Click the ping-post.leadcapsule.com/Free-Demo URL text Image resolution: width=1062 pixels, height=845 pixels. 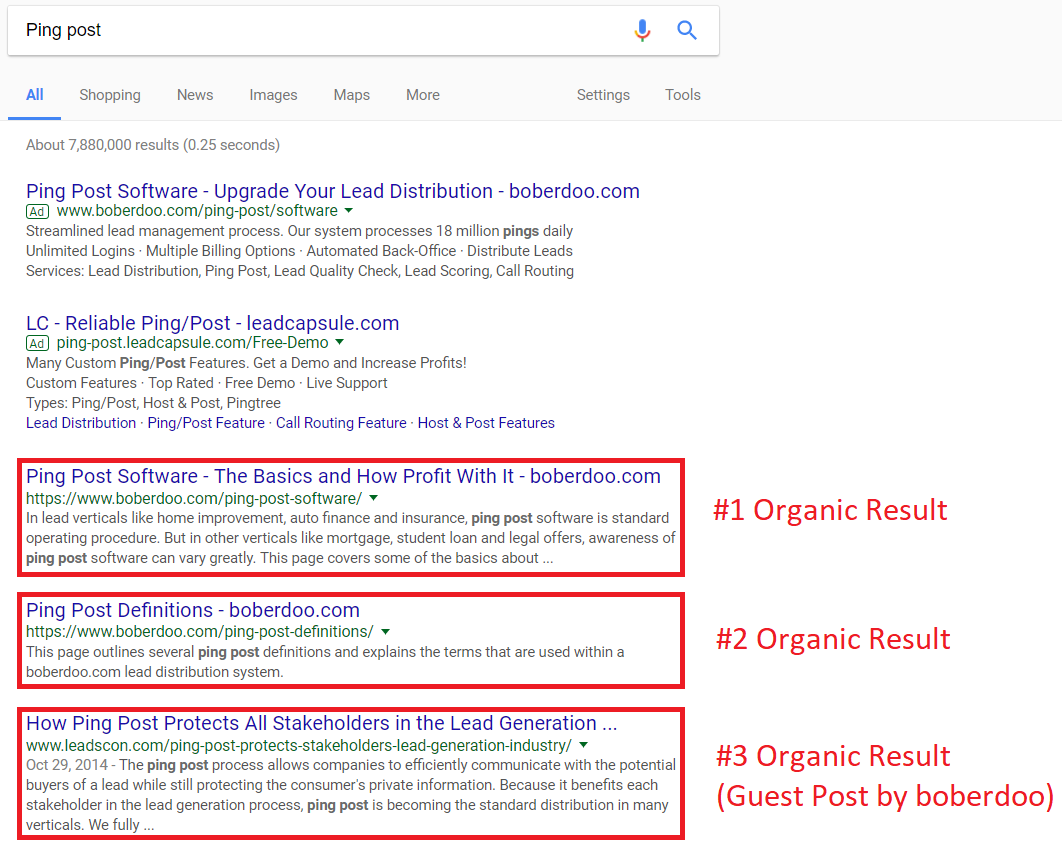pos(192,343)
